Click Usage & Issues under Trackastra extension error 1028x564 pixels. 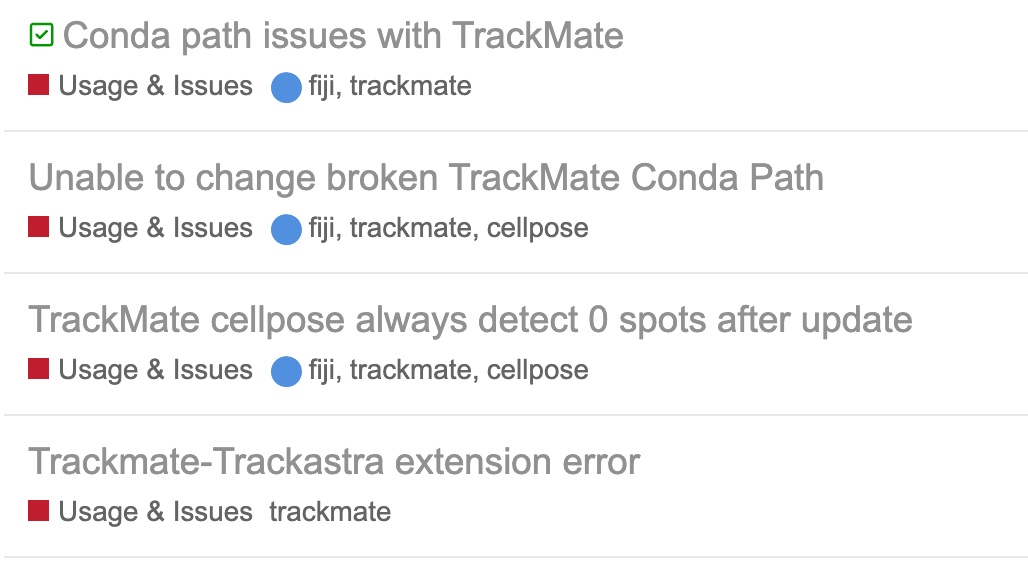(155, 512)
